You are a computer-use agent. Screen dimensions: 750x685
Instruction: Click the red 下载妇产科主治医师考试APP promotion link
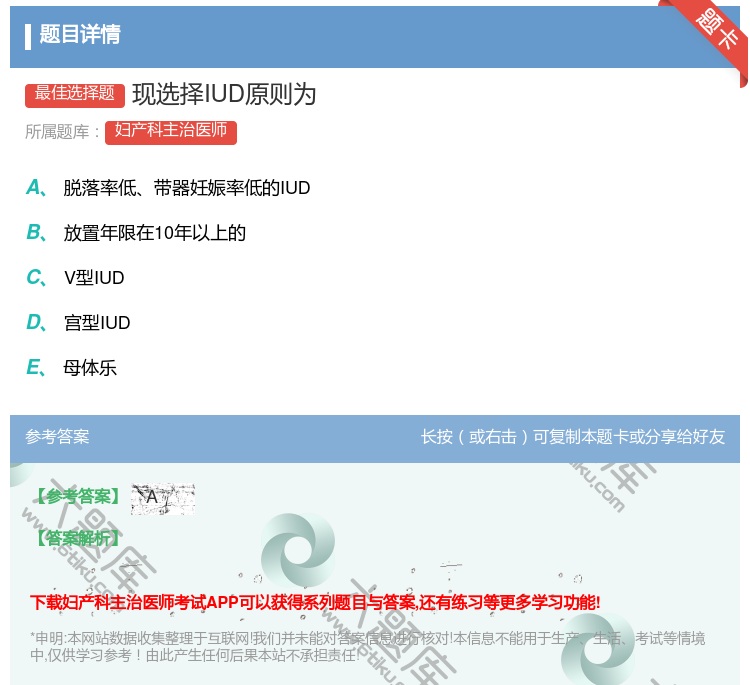tap(315, 602)
